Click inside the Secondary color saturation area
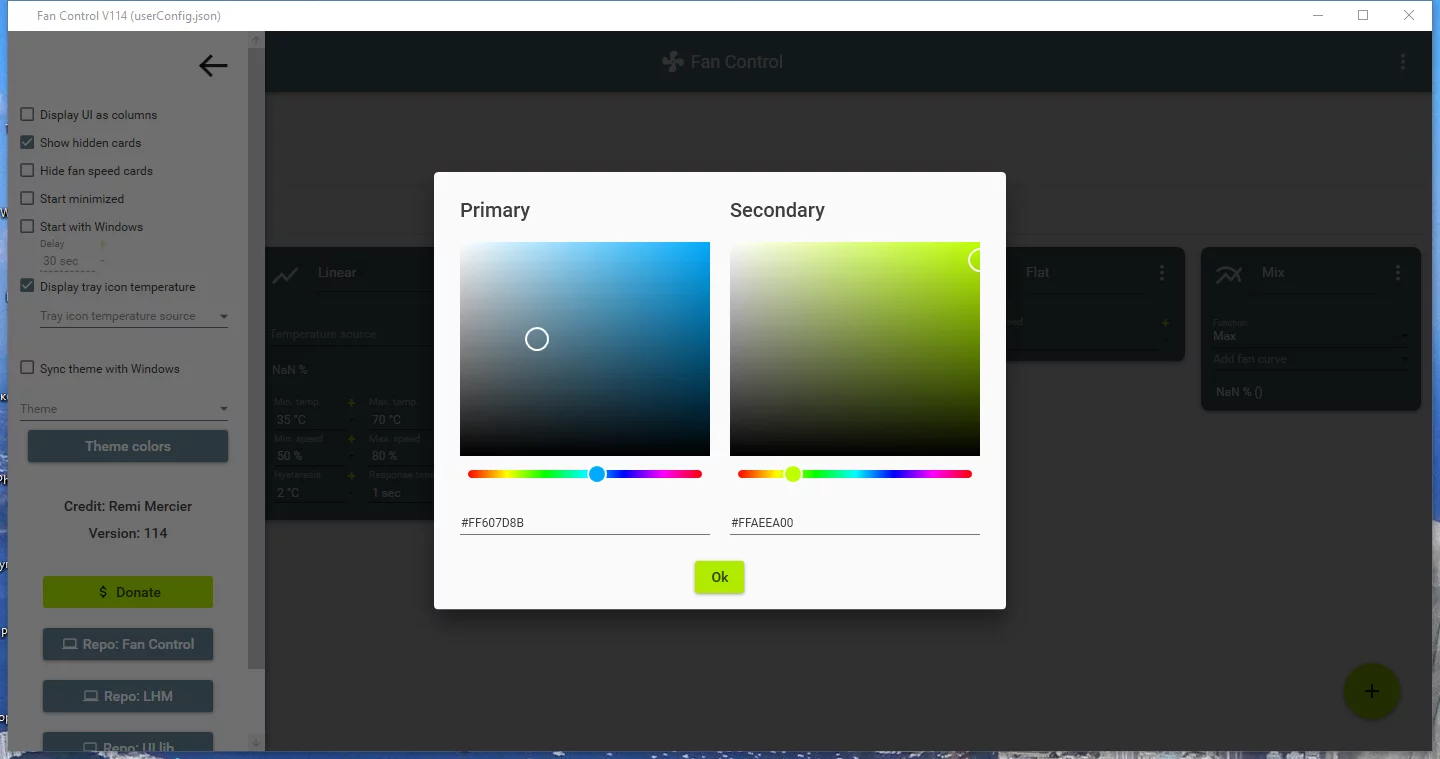This screenshot has height=759, width=1440. (855, 349)
